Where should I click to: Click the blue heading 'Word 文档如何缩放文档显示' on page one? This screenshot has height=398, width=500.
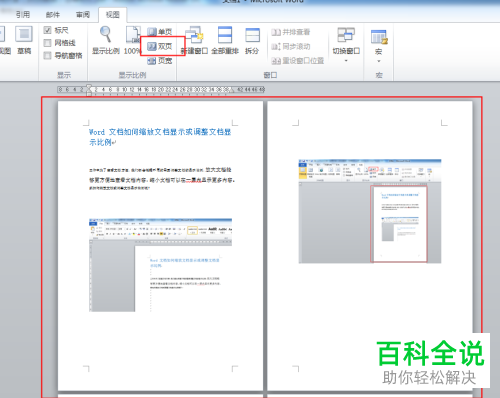pos(160,137)
